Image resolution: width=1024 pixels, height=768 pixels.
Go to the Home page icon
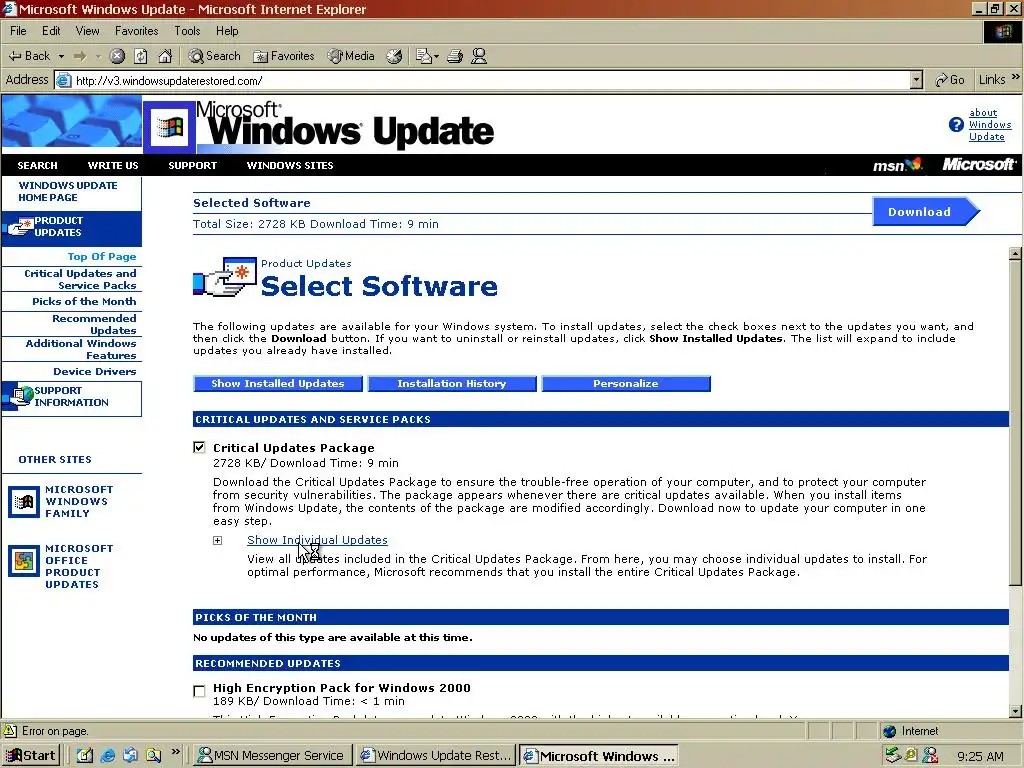pos(165,56)
